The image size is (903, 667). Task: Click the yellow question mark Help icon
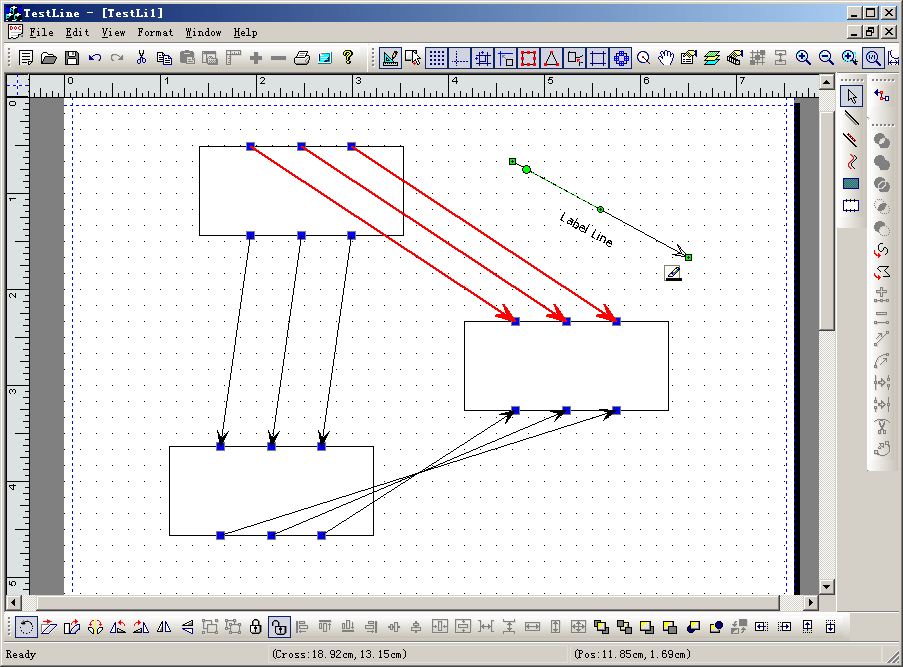pos(347,57)
